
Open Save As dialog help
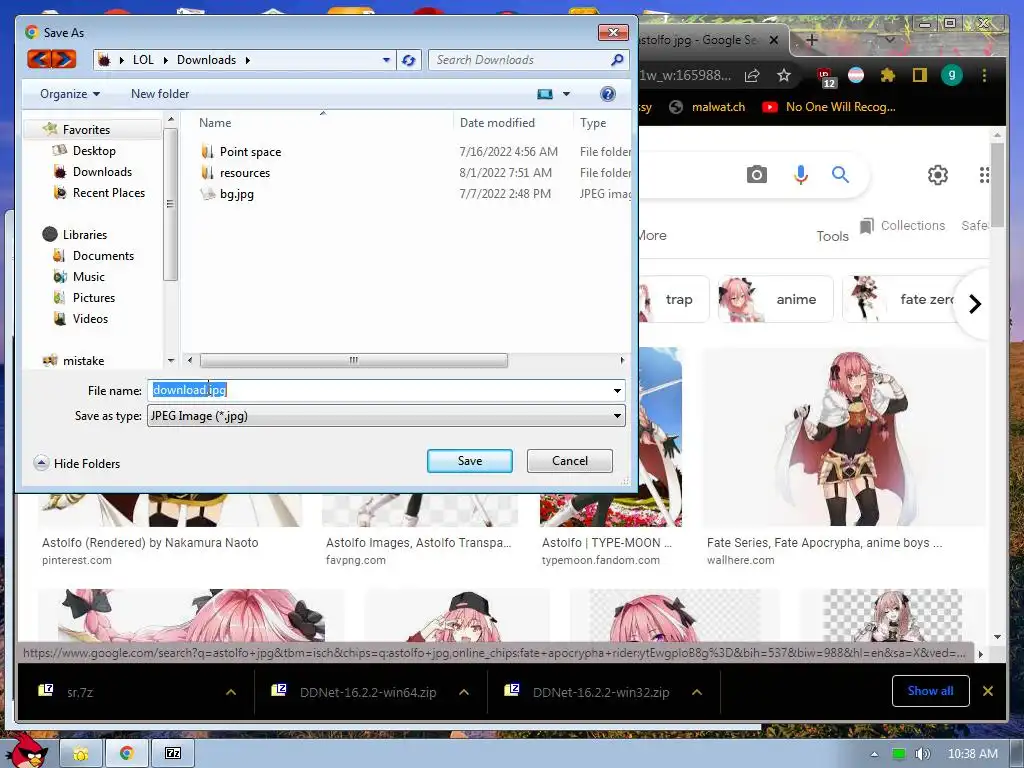[x=607, y=94]
